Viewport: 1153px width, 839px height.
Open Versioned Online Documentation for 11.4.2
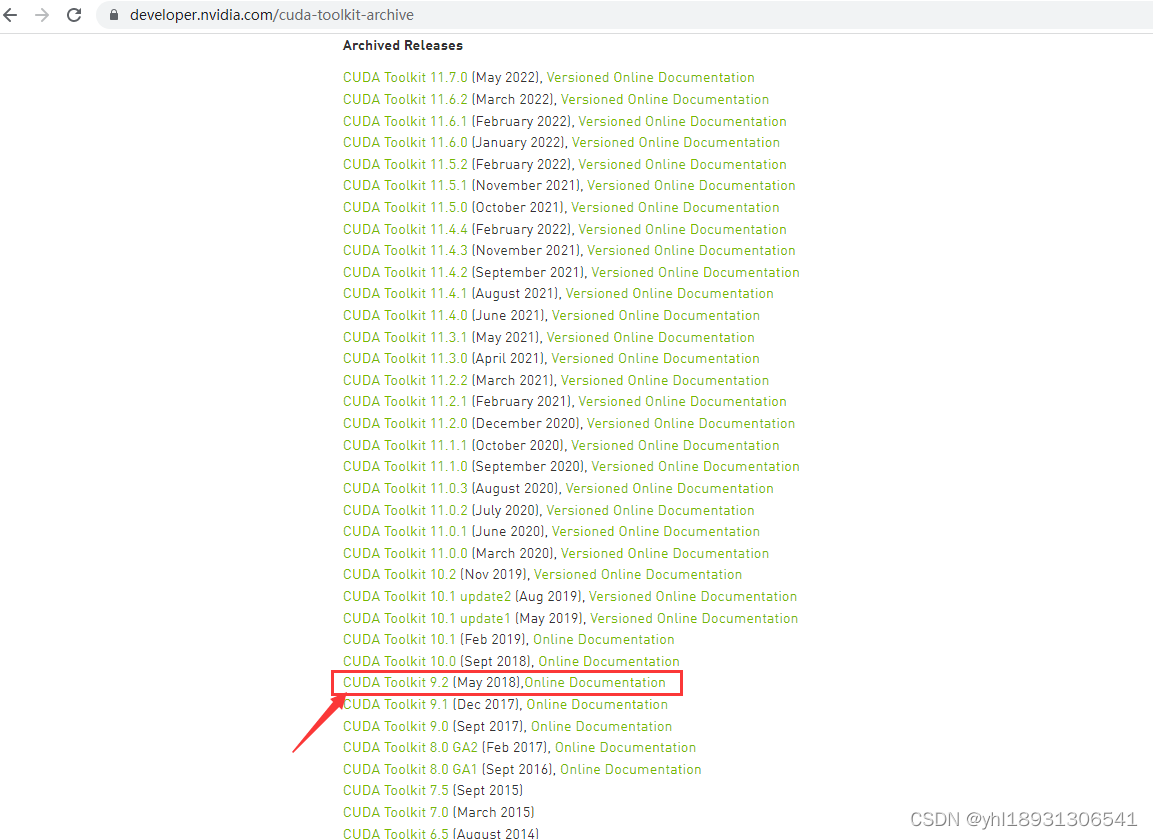(x=696, y=272)
